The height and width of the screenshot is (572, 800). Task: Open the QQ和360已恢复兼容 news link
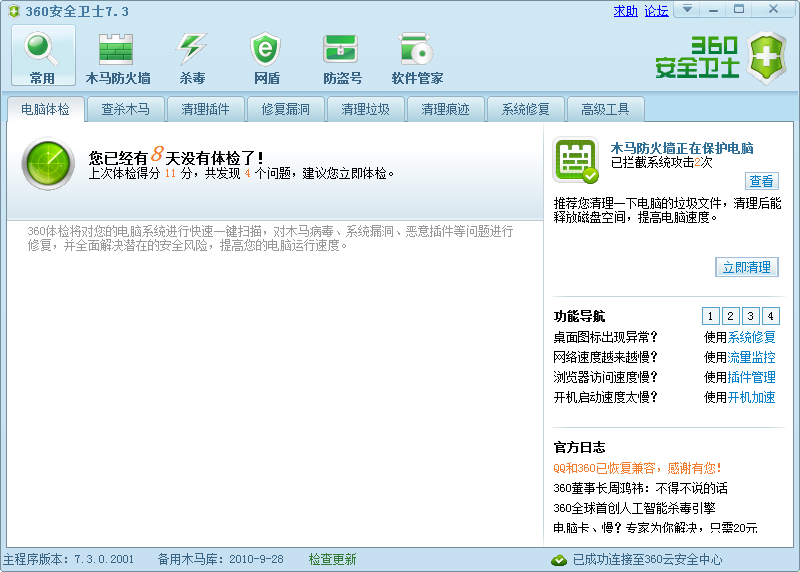tap(637, 468)
